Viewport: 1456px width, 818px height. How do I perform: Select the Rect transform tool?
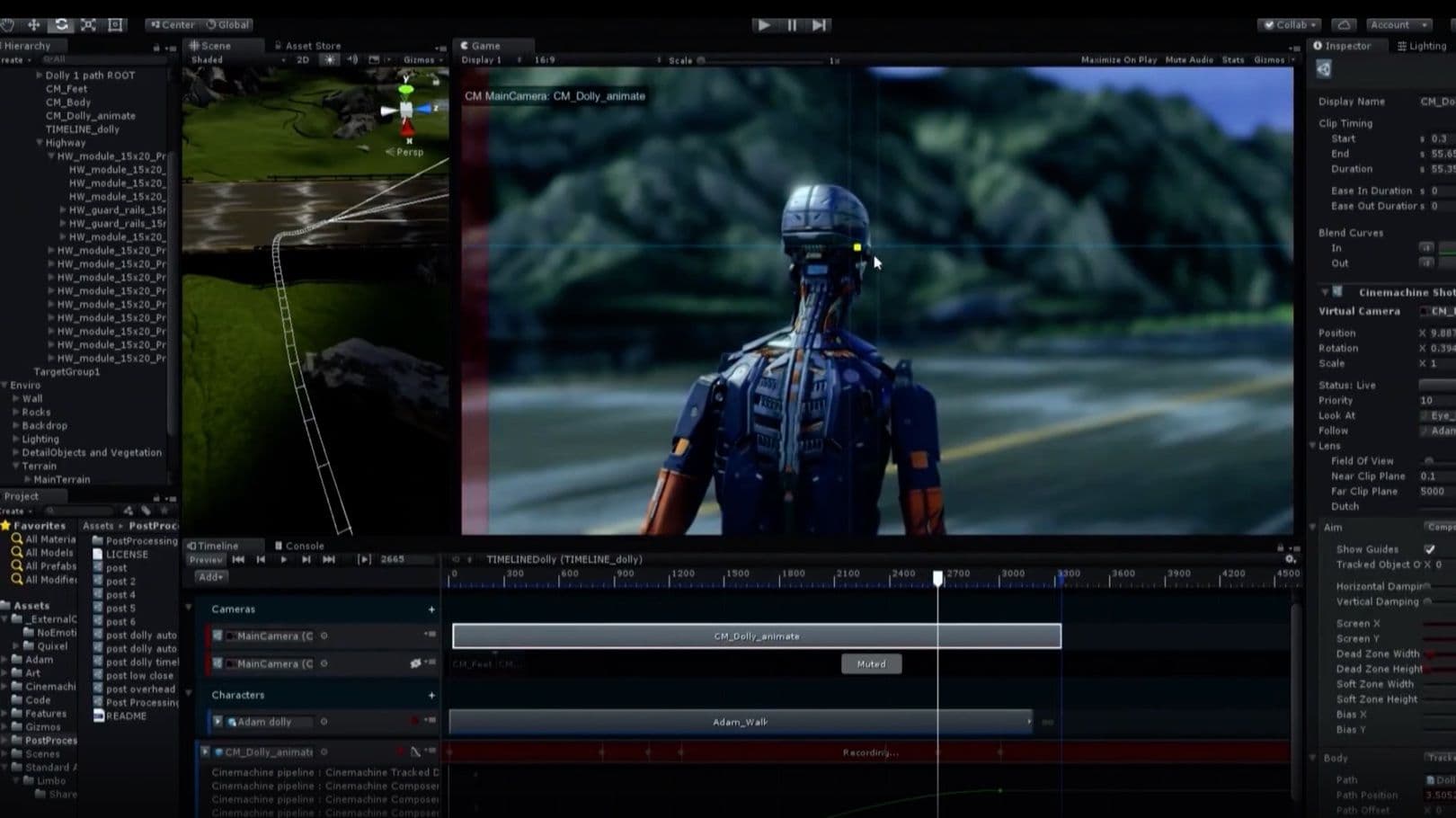coord(114,25)
